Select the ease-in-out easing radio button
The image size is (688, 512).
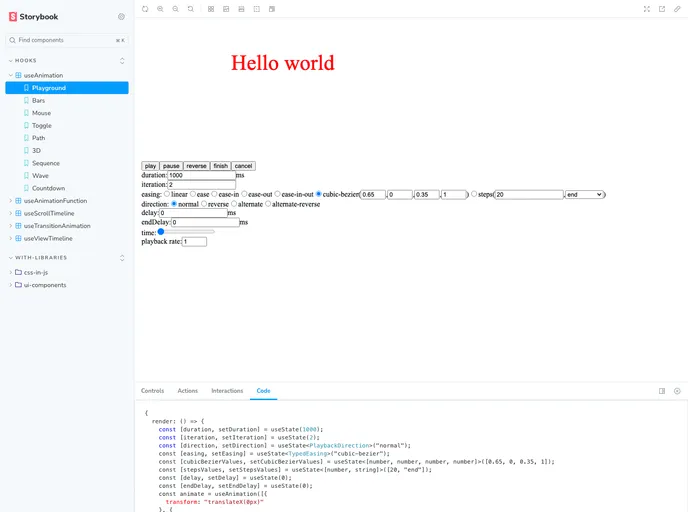[277, 194]
